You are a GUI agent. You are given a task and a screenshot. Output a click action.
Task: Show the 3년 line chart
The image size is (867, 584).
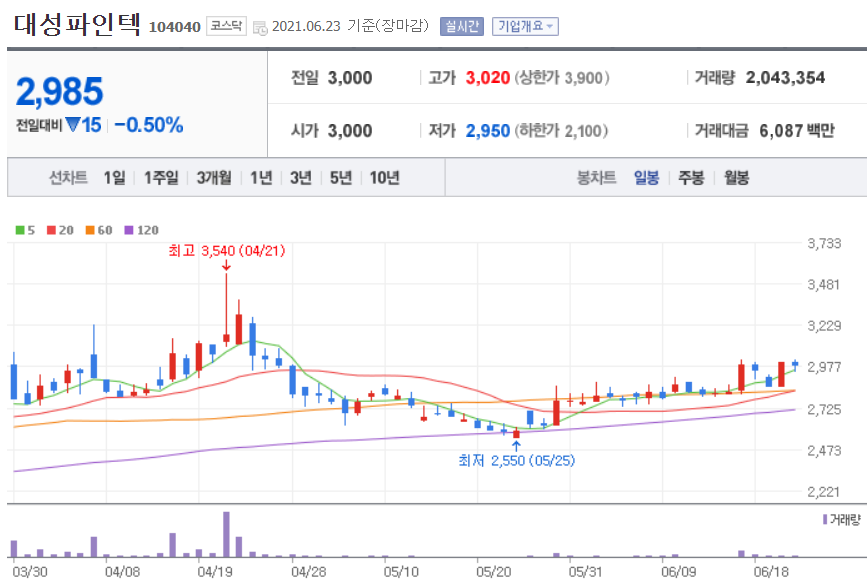301,178
